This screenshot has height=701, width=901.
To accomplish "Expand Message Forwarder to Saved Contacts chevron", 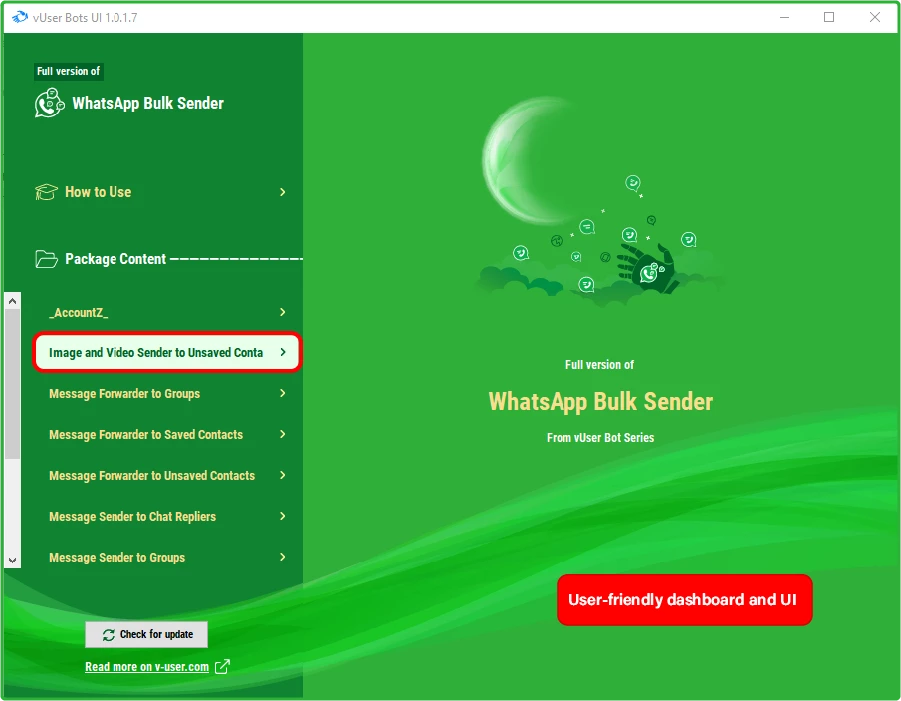I will (283, 434).
